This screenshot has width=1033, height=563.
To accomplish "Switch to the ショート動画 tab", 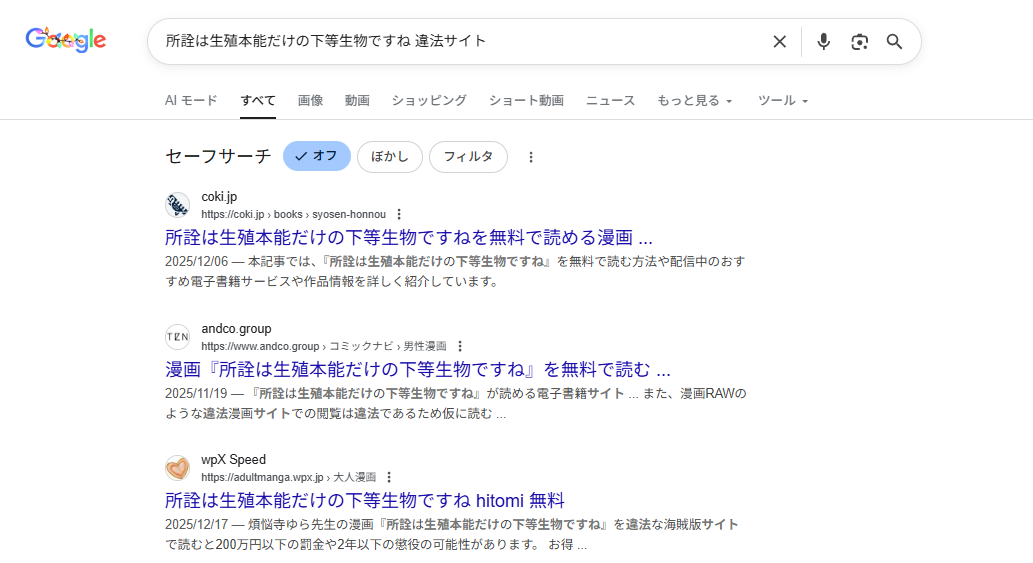I will 526,101.
